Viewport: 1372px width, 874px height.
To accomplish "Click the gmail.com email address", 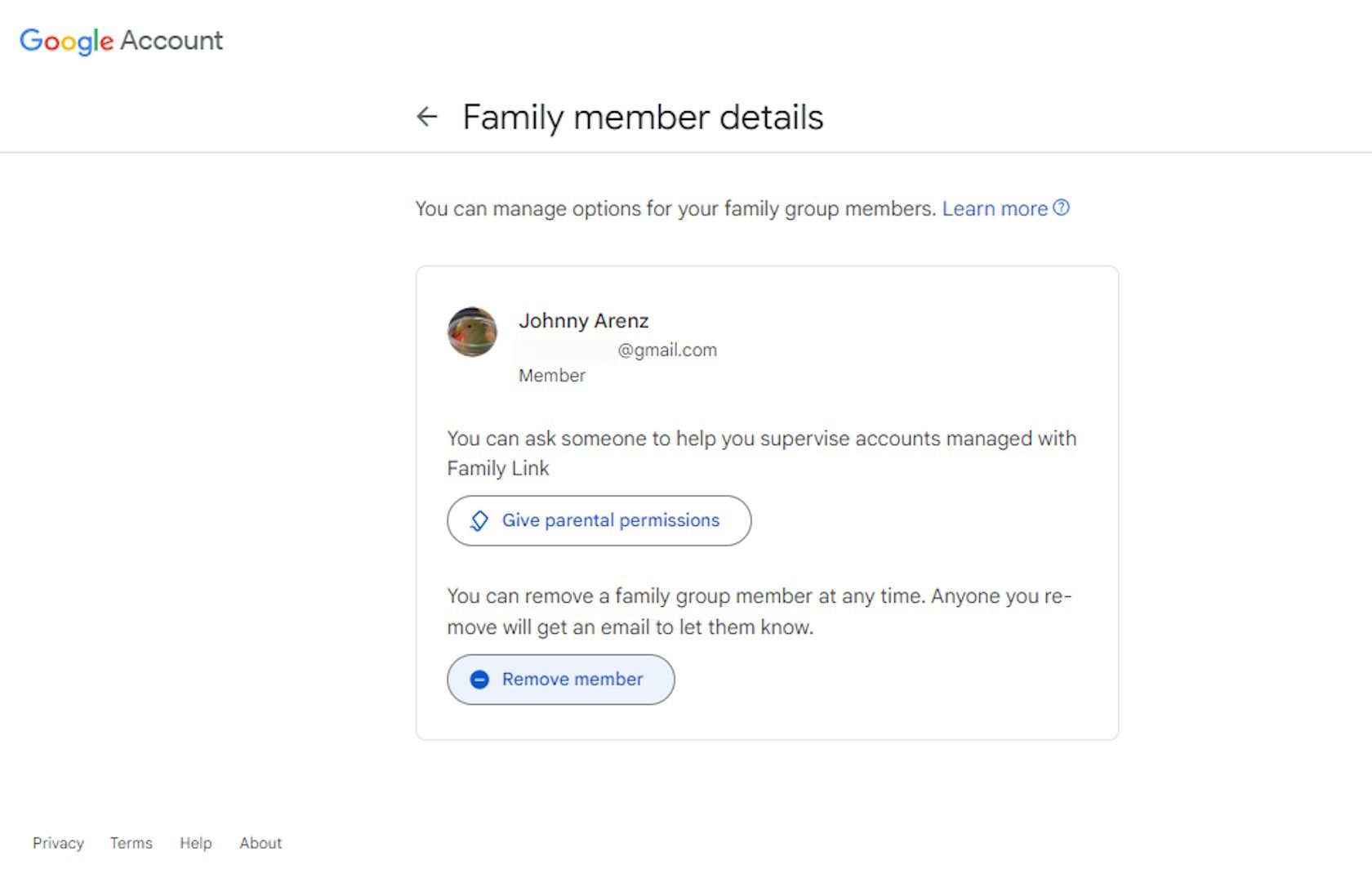I will (666, 350).
